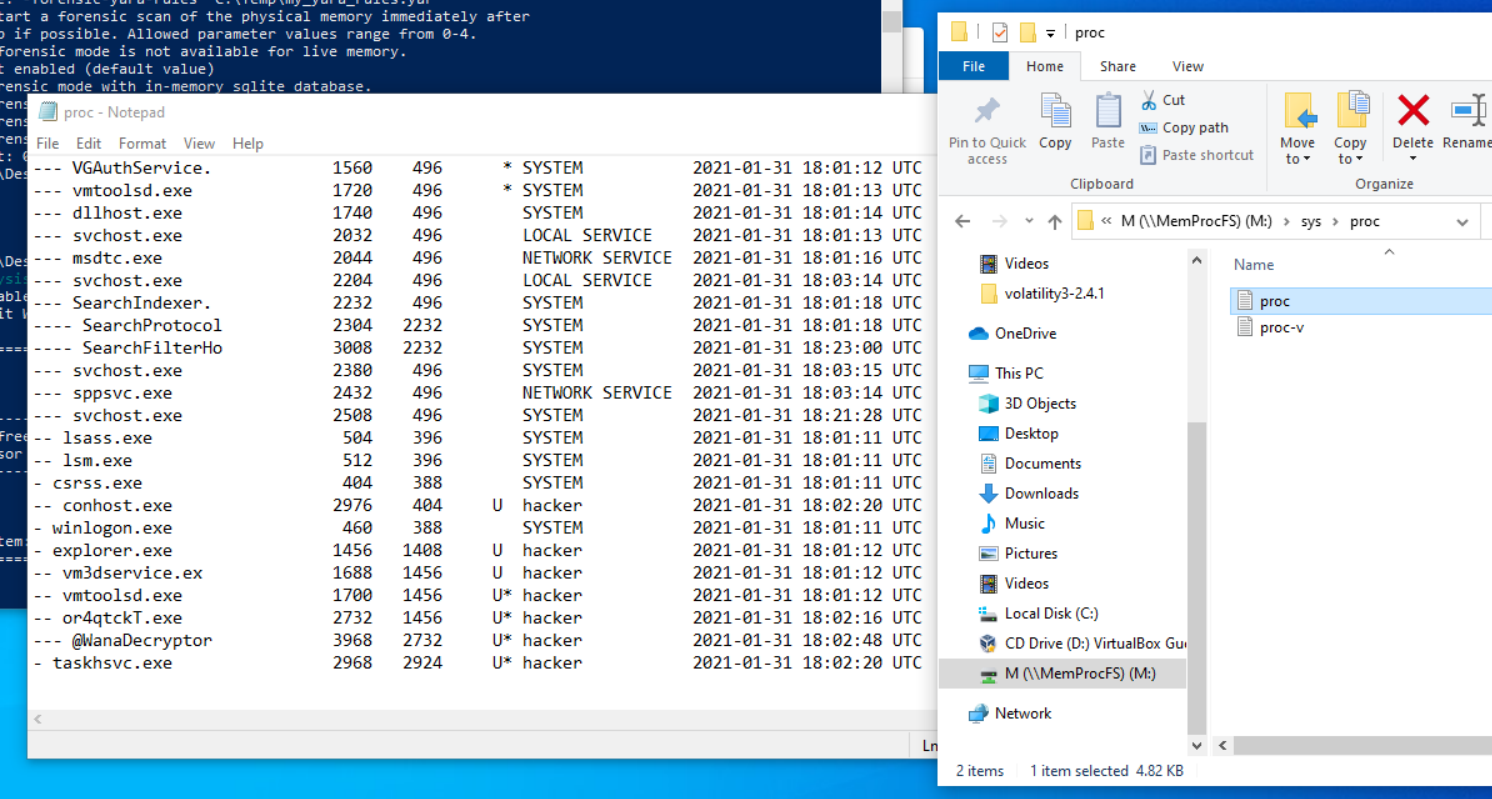Open Notepad Format menu
The height and width of the screenshot is (799, 1492).
[142, 143]
